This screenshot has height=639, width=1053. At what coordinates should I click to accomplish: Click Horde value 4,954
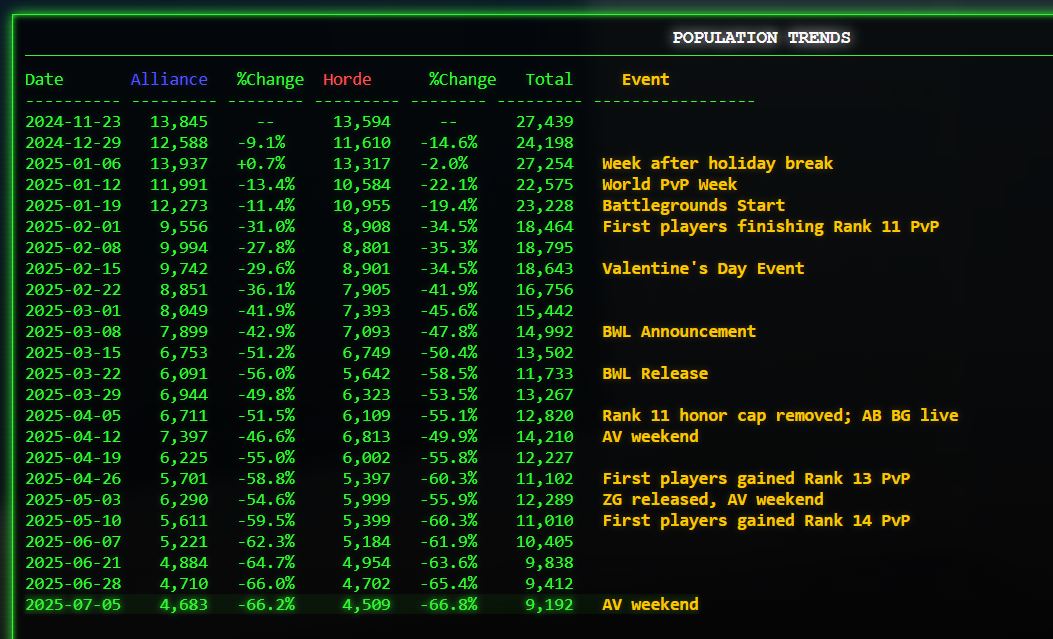point(367,562)
